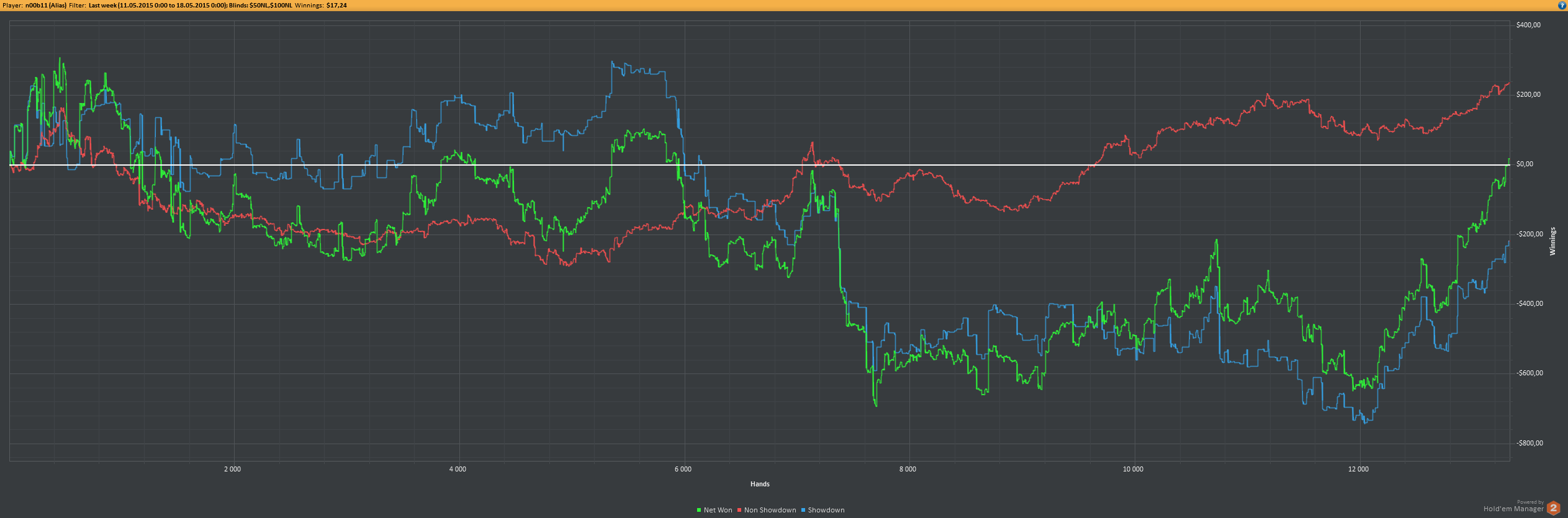Click the vertical "Winnings" y-axis title

(1552, 241)
